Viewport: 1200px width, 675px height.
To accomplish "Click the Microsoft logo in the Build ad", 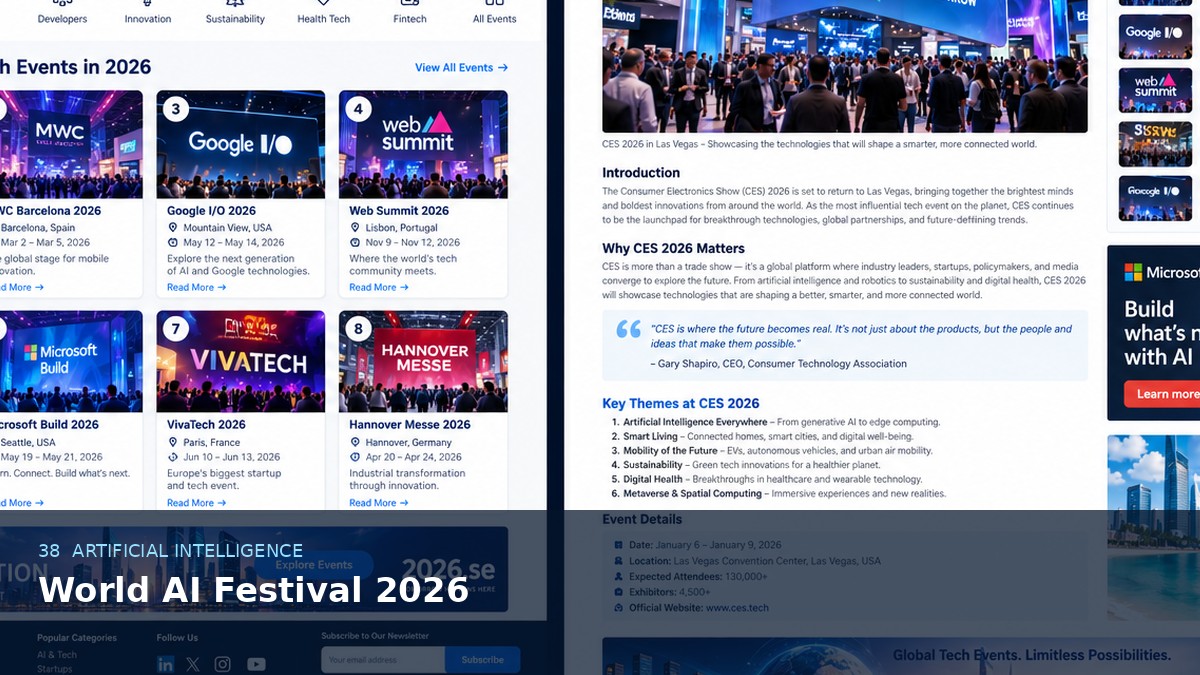I will point(1133,272).
